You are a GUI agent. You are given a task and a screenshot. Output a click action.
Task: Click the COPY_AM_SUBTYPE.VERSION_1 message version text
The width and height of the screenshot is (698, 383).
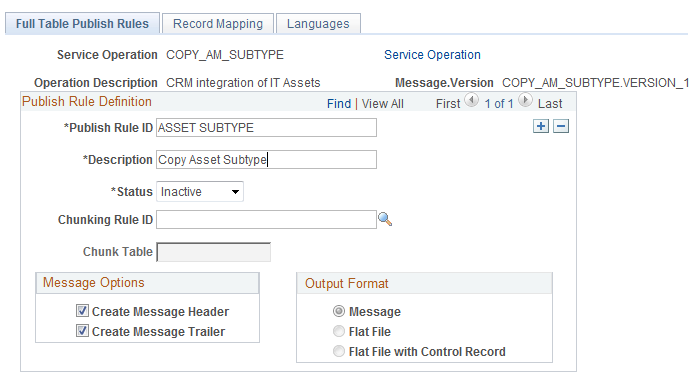click(x=596, y=83)
